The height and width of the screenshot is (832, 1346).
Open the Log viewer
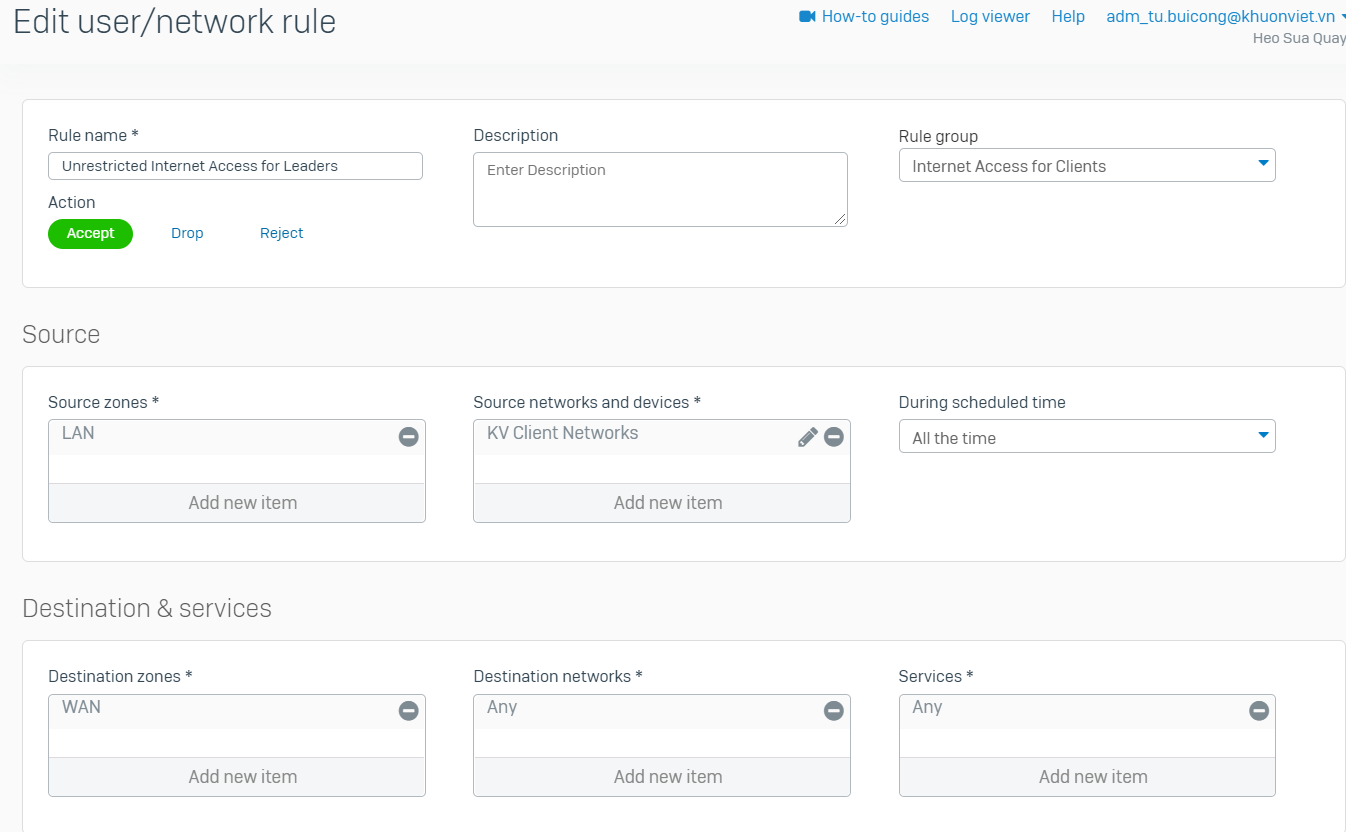[990, 16]
